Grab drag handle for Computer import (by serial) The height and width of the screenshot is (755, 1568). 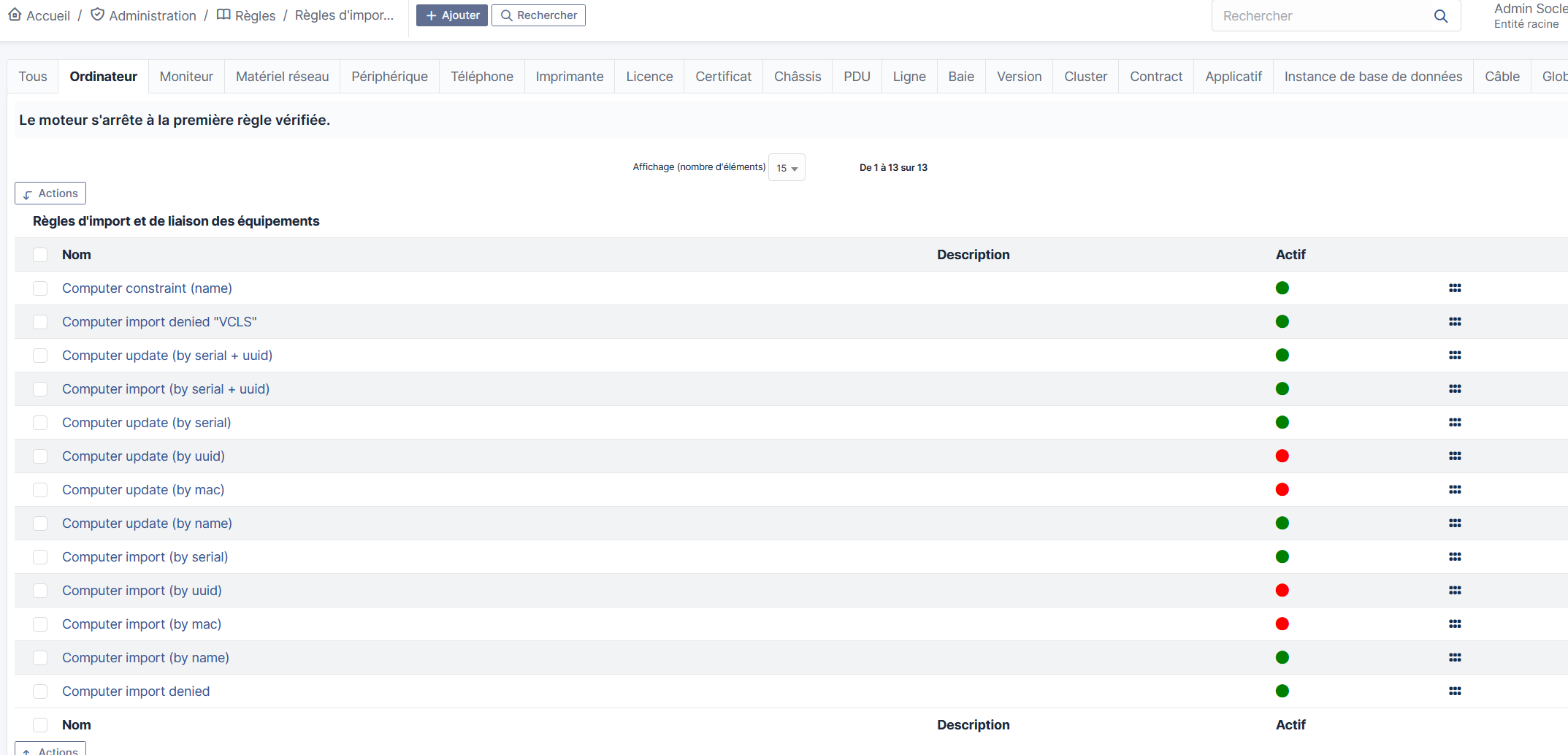[1455, 557]
